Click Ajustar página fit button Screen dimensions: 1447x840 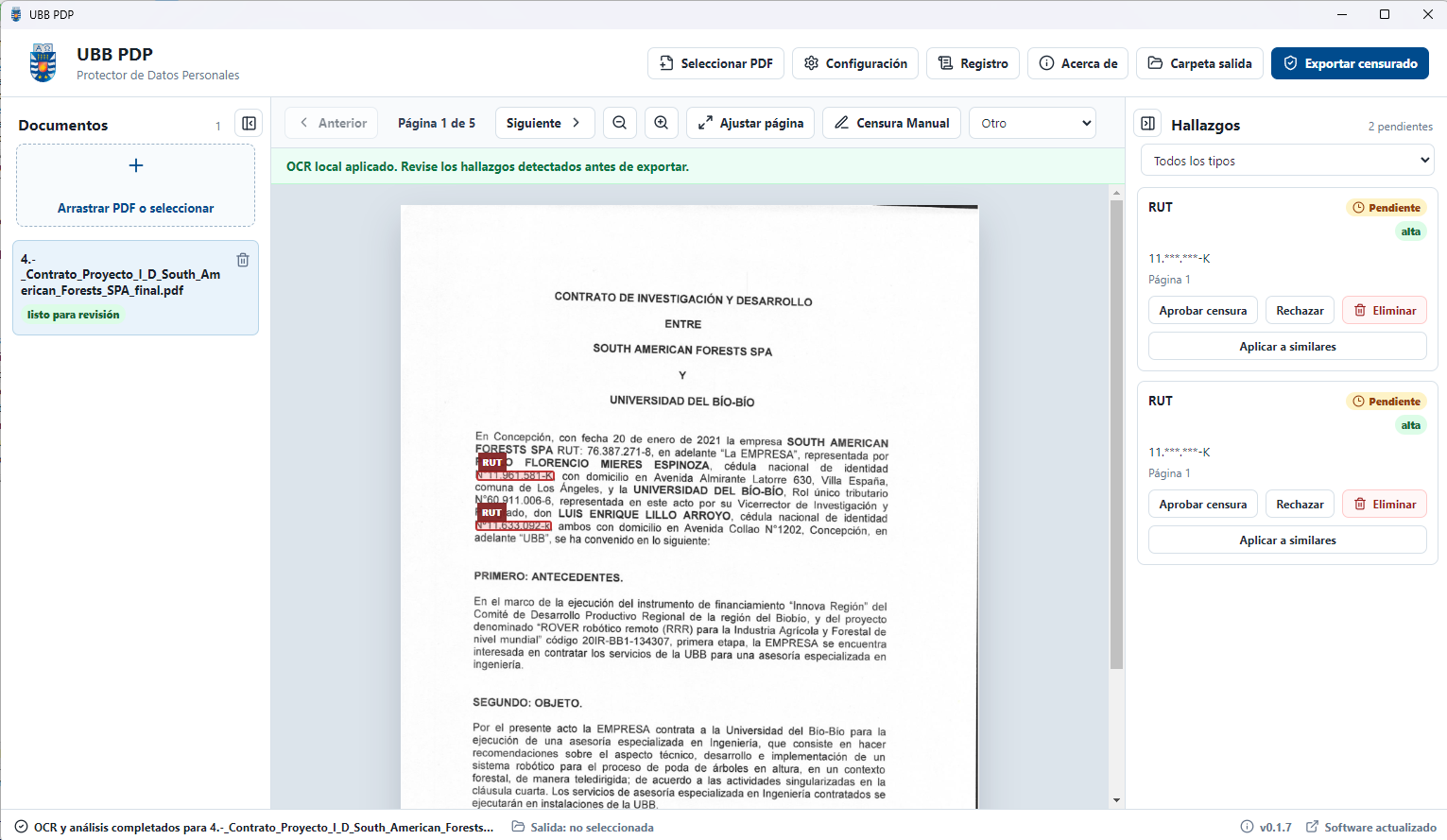point(750,123)
